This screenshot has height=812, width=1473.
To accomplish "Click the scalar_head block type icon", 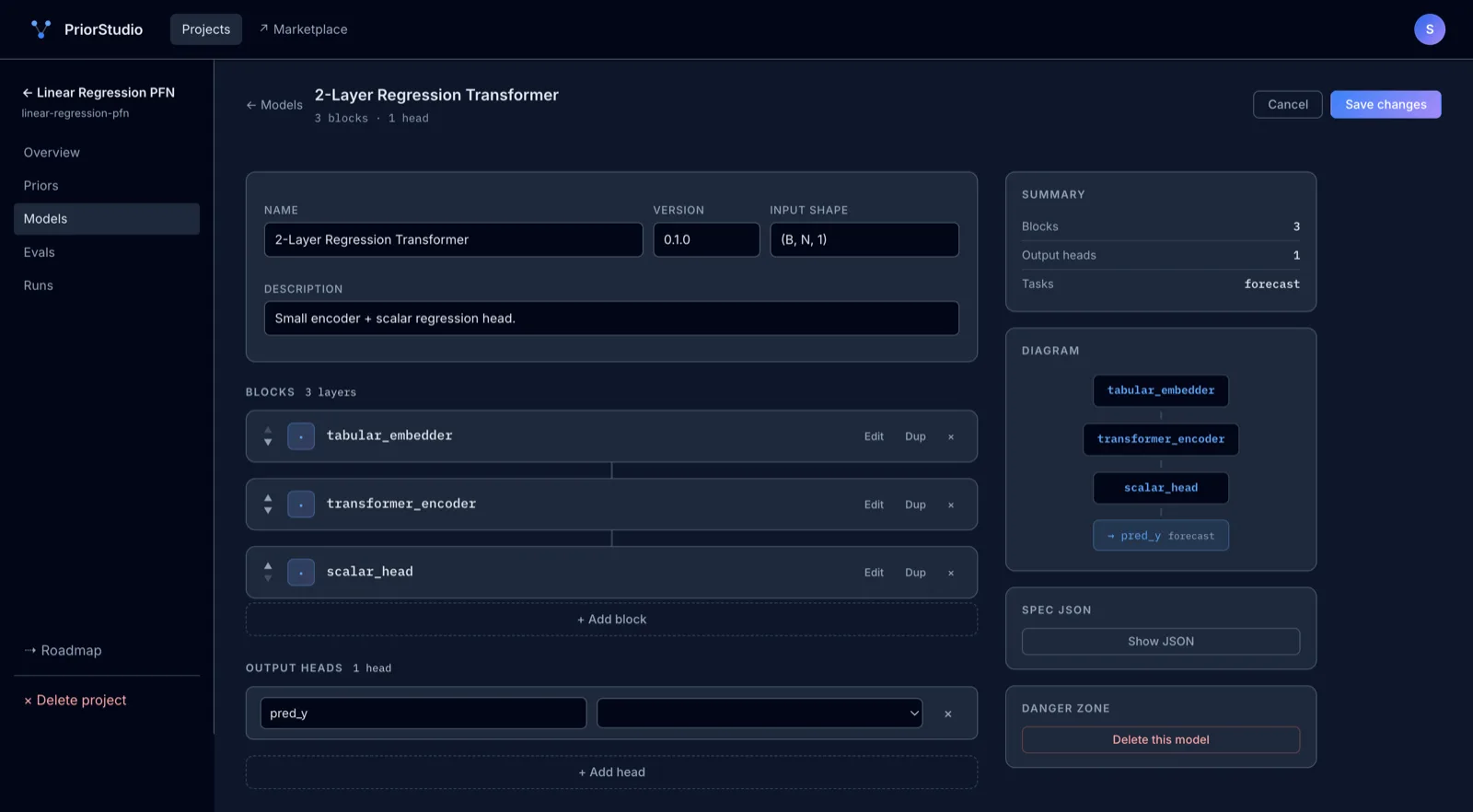I will point(301,573).
